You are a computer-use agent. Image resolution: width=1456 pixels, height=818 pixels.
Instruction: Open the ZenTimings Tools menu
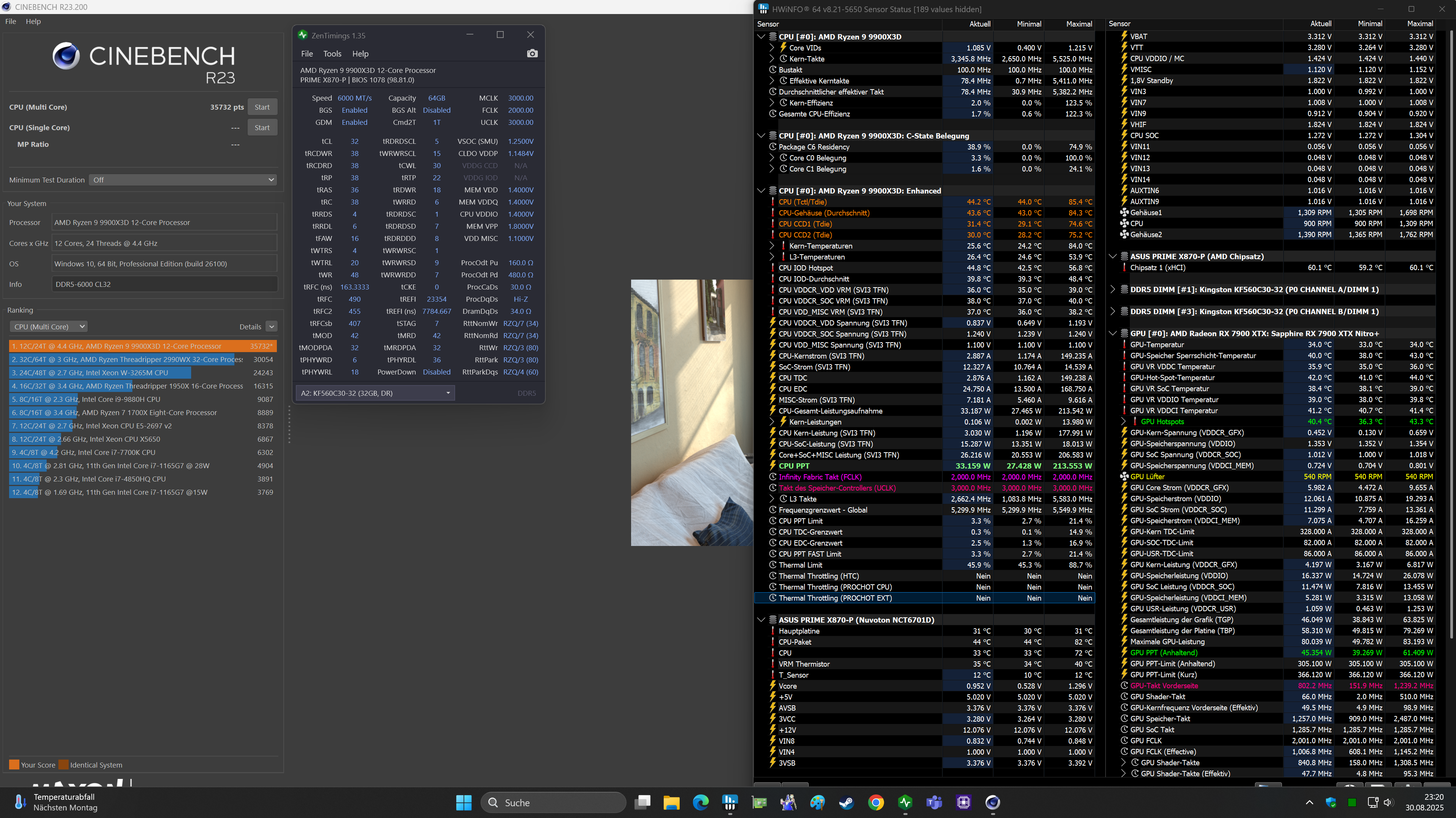coord(332,54)
